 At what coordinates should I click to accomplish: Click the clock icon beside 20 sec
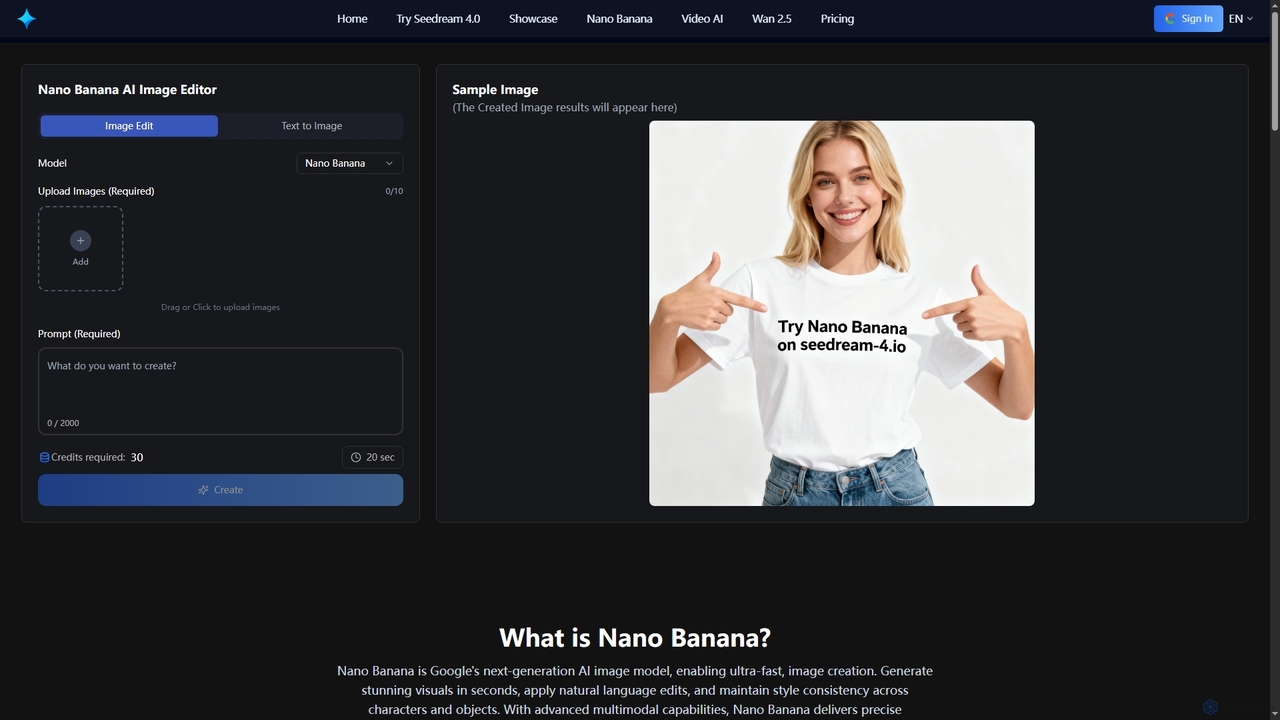(x=356, y=457)
